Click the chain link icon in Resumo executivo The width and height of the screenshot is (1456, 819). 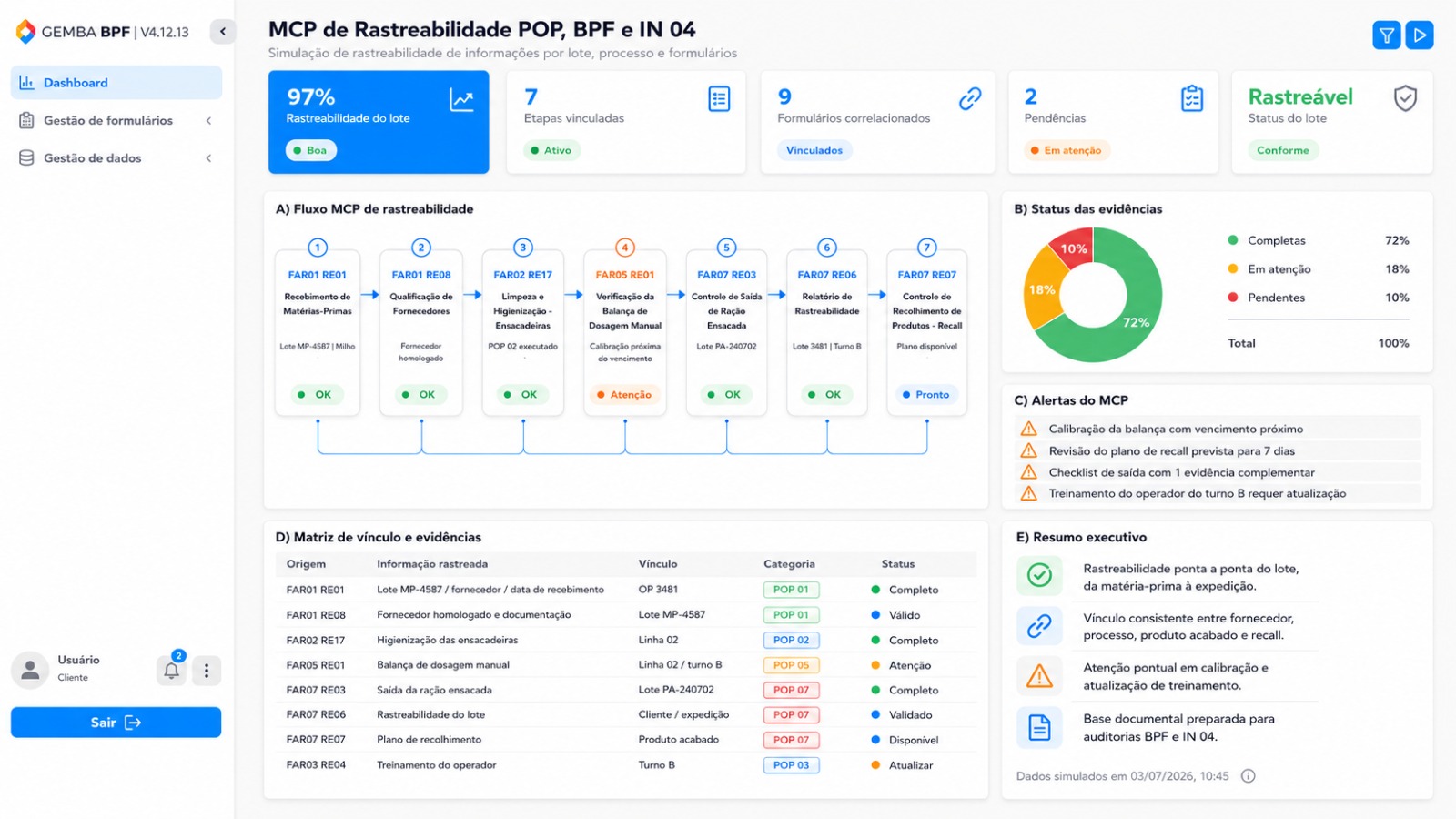pyautogui.click(x=1039, y=625)
